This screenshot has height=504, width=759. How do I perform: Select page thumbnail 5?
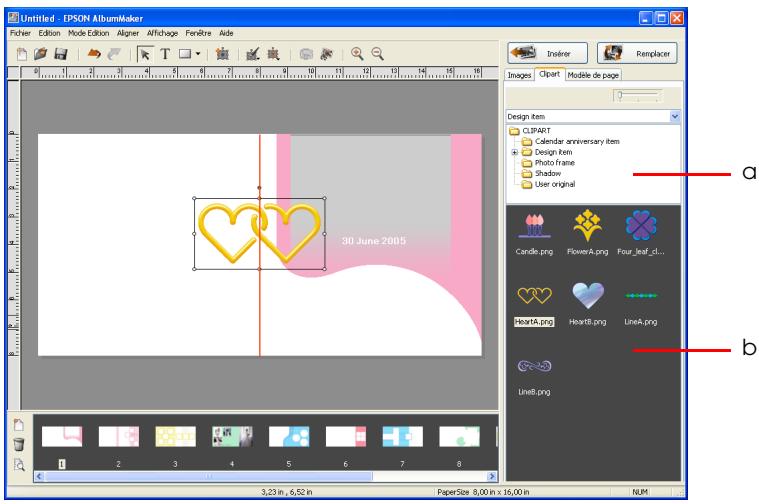pos(289,436)
